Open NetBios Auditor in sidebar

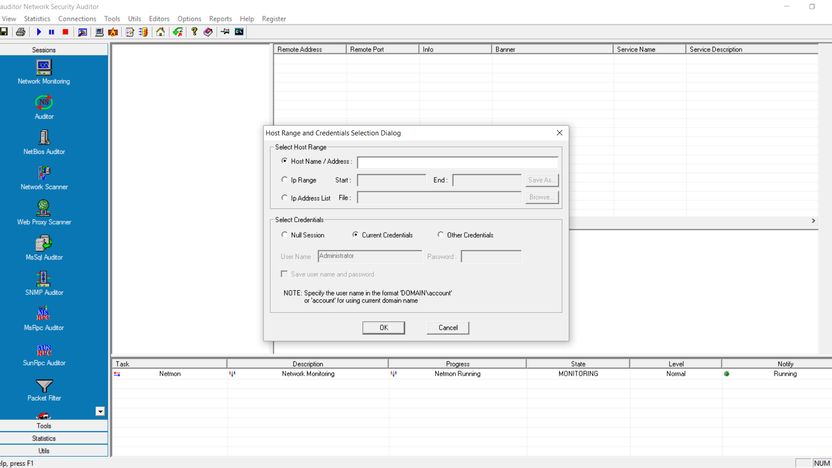pyautogui.click(x=44, y=142)
